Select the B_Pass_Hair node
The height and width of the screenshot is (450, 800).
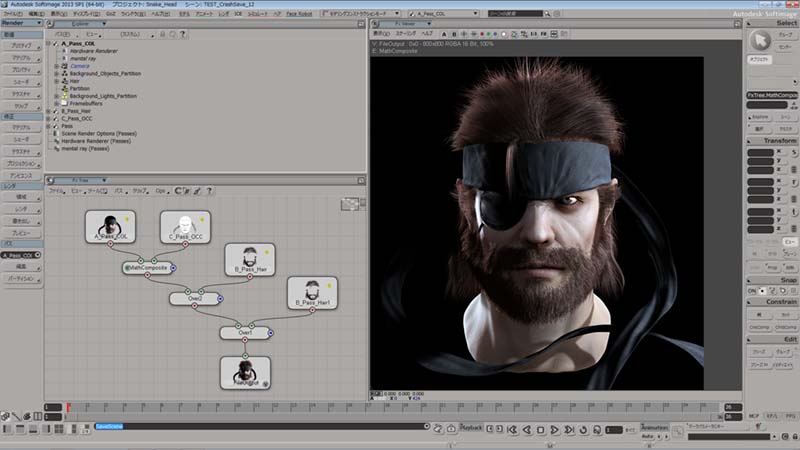point(250,259)
